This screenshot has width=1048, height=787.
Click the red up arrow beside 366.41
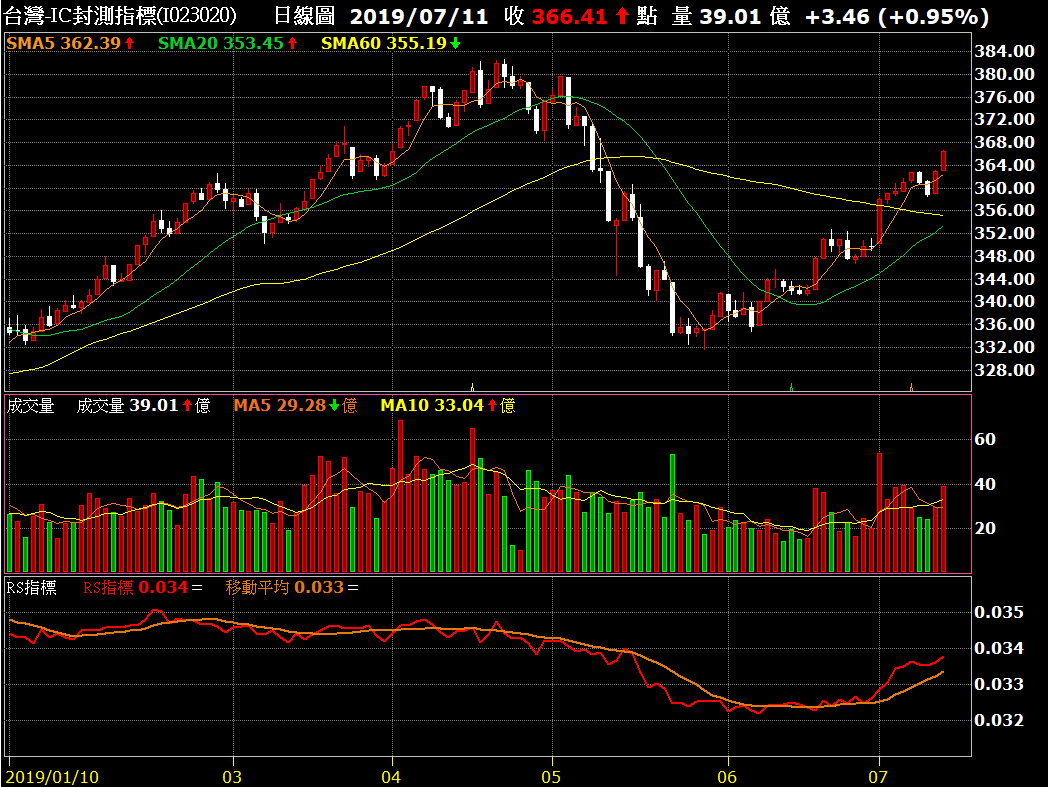622,17
